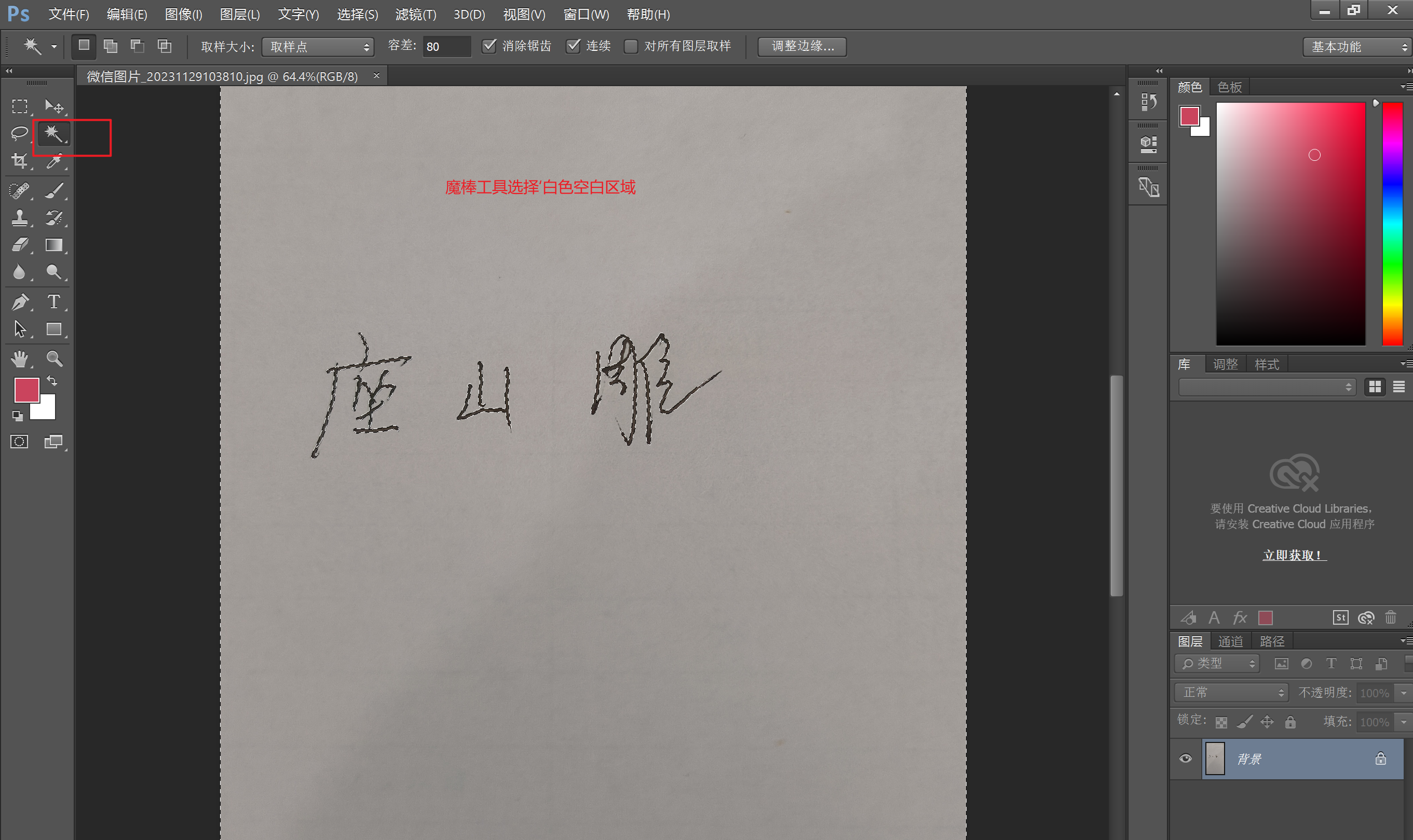Viewport: 1413px width, 840px height.
Task: Select the Gradient tool
Action: click(x=54, y=245)
